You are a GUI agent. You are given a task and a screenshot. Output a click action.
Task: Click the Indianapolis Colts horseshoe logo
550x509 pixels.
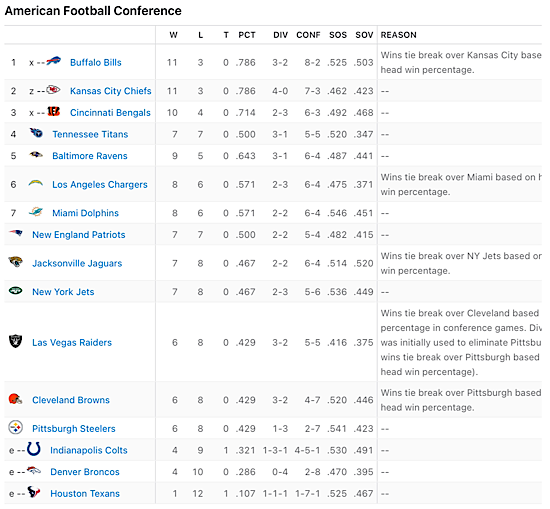coord(34,449)
